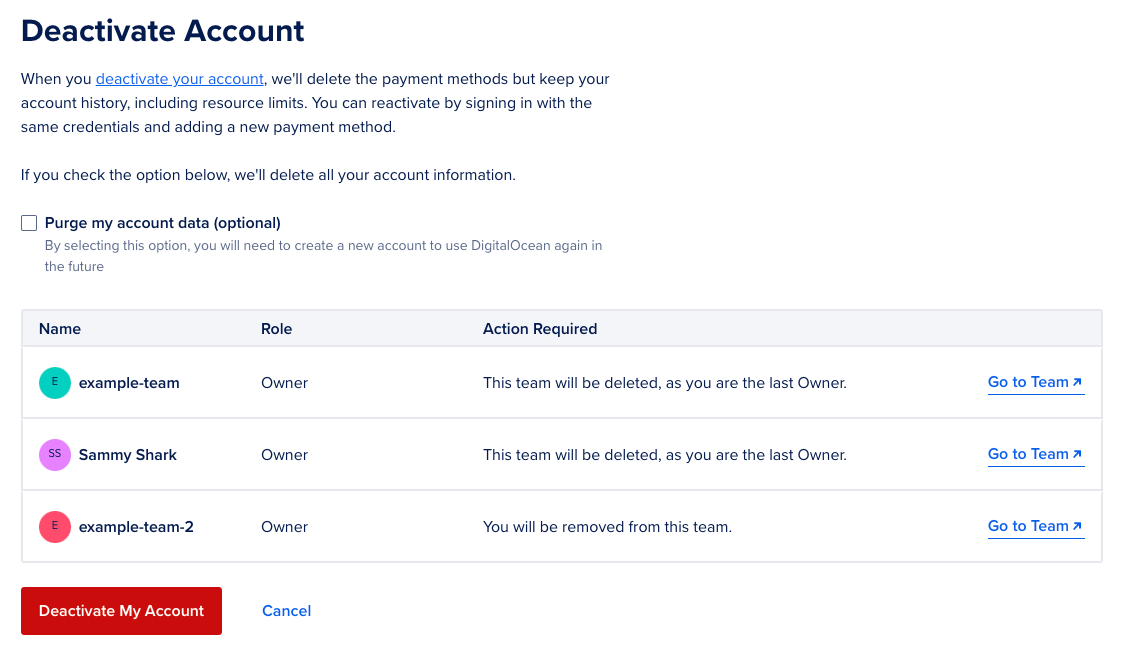Open Sammy Shark's team via Go to Team
1132x652 pixels.
pyautogui.click(x=1028, y=454)
